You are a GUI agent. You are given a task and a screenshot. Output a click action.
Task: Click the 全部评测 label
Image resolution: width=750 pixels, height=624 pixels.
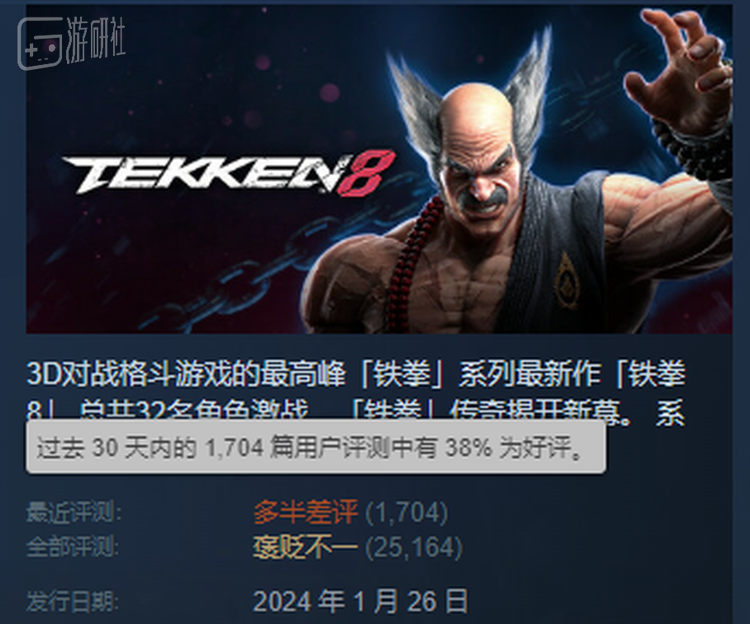[72, 547]
